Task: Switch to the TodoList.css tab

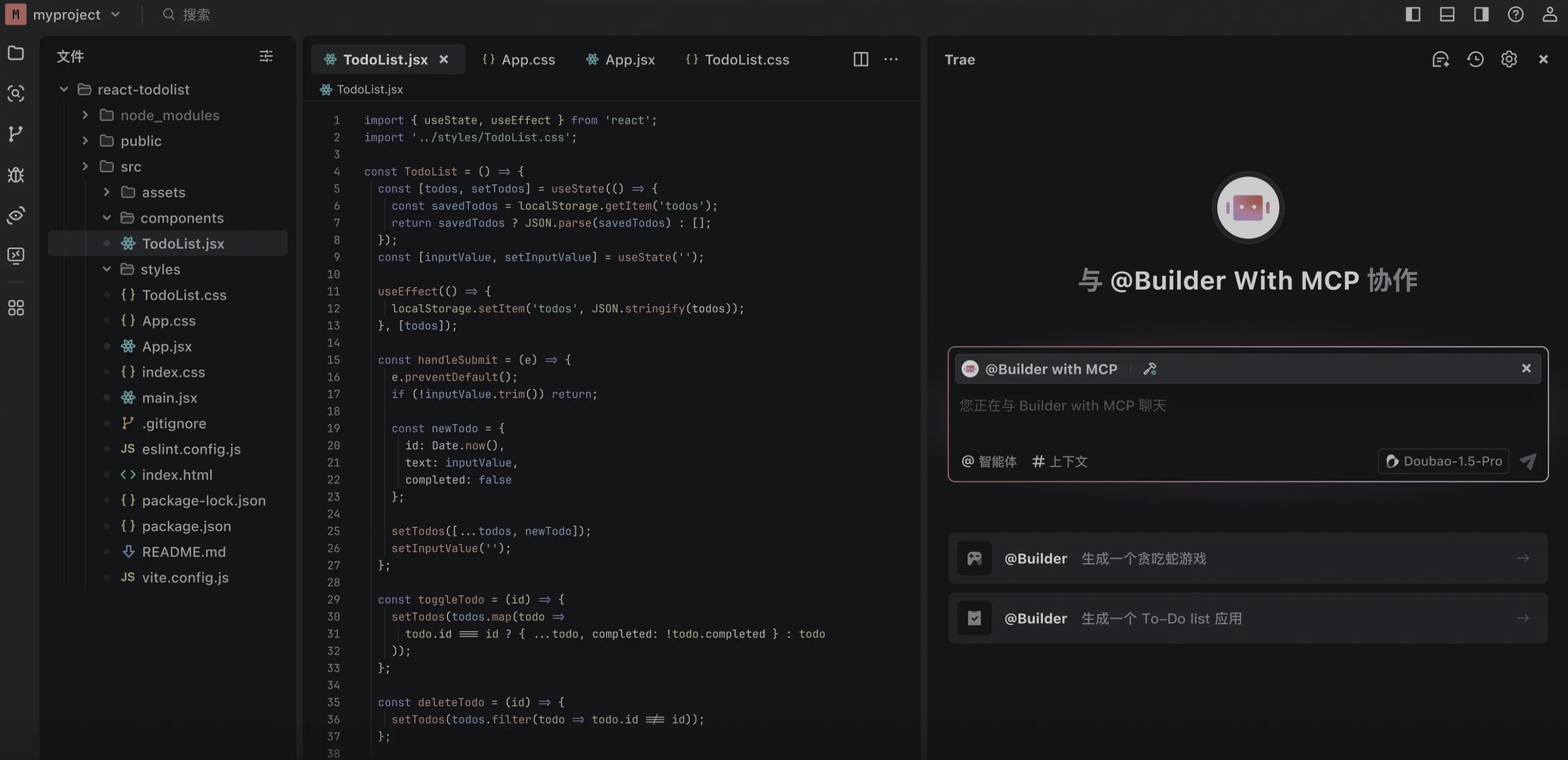Action: (x=738, y=60)
